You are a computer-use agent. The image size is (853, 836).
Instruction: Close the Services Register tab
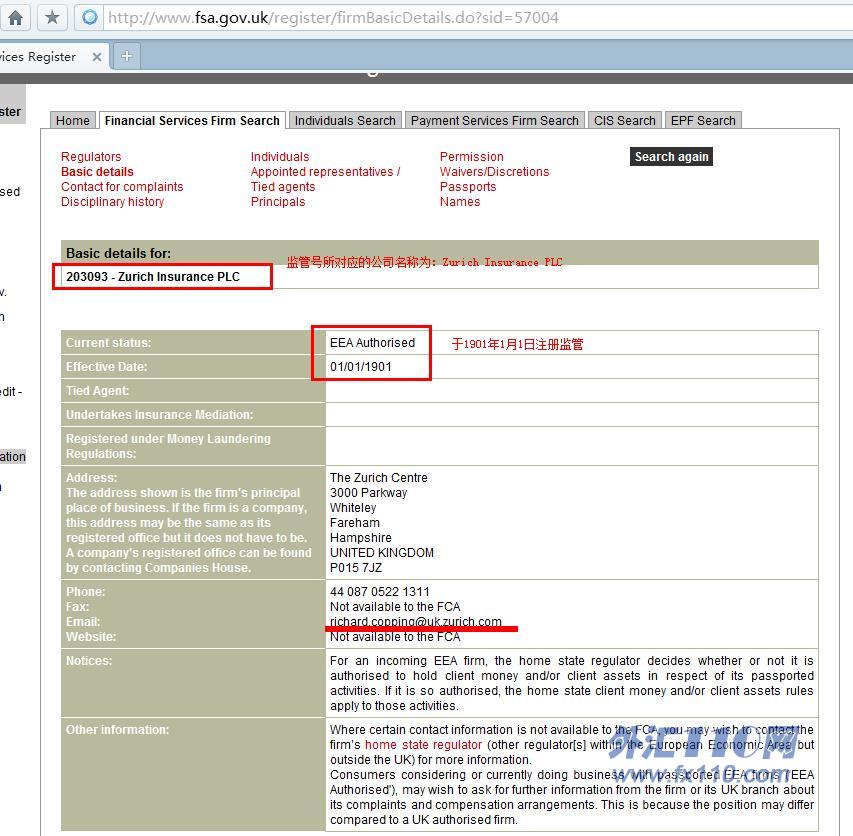[x=97, y=57]
